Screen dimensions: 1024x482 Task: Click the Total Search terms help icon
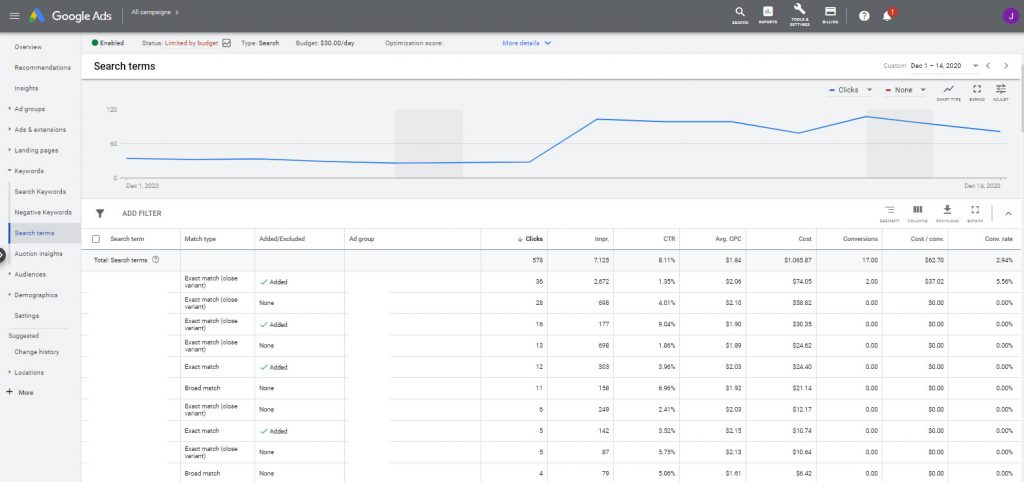point(155,260)
